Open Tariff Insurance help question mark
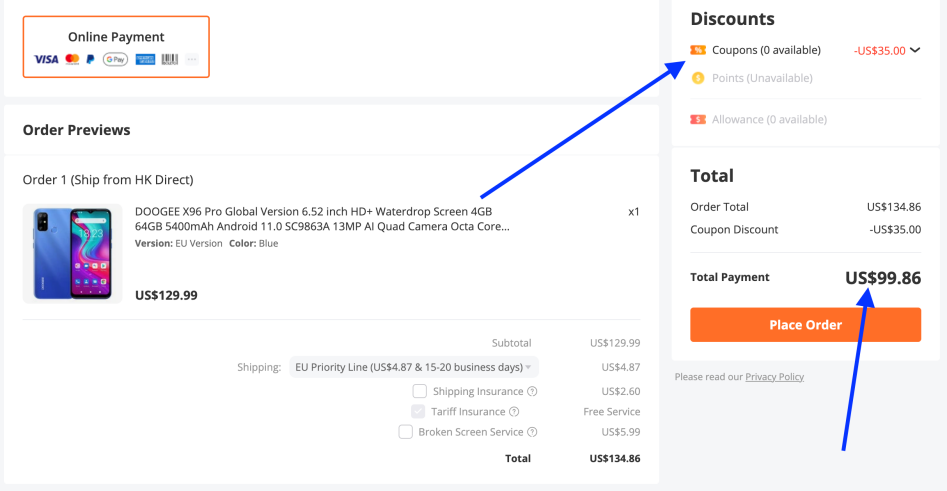Screen dimensions: 947x491 coord(514,412)
